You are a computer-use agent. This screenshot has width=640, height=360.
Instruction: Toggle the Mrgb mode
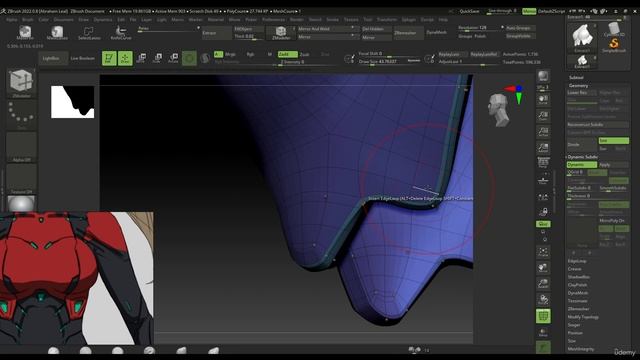tap(230, 54)
